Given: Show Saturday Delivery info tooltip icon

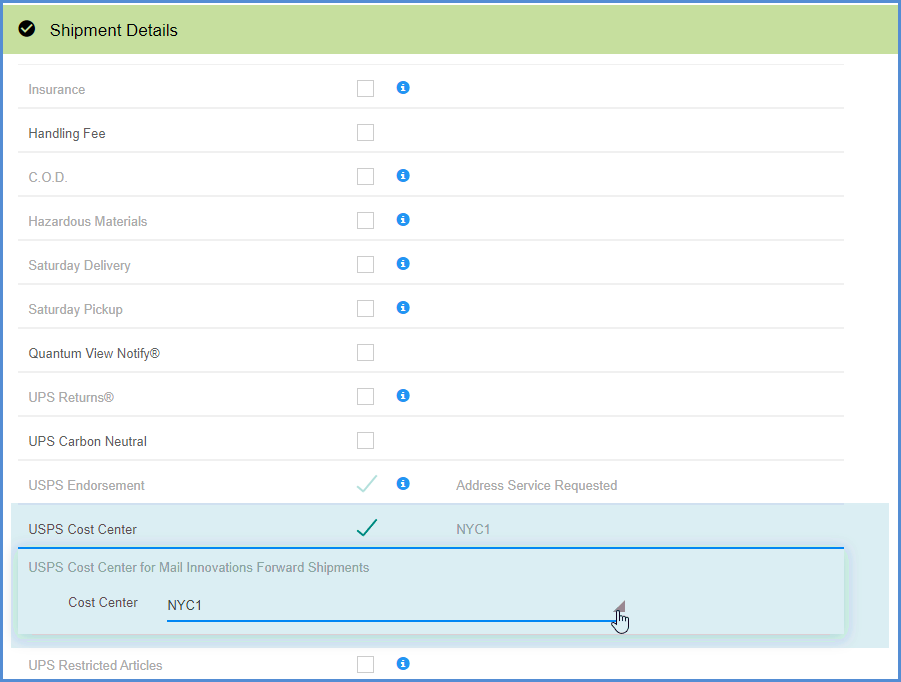Looking at the screenshot, I should point(403,264).
